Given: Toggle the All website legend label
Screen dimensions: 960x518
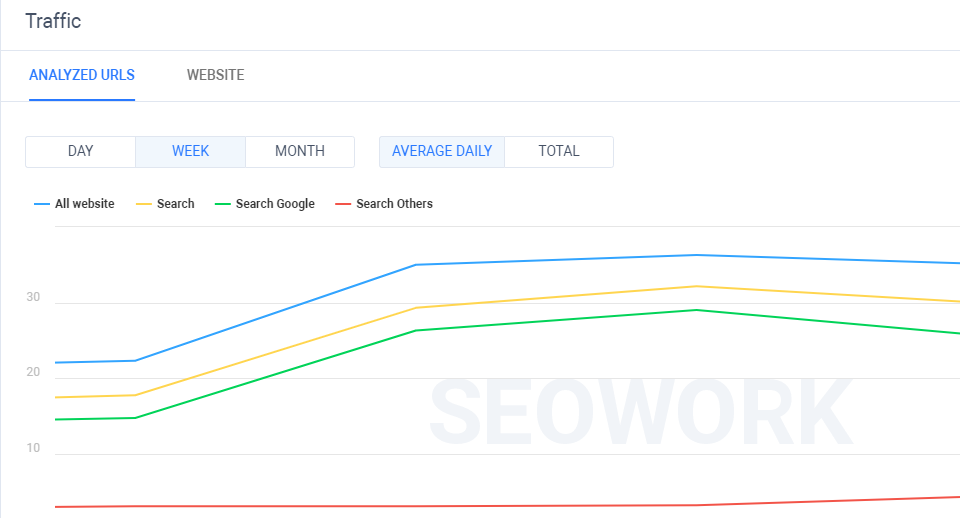Looking at the screenshot, I should 85,204.
